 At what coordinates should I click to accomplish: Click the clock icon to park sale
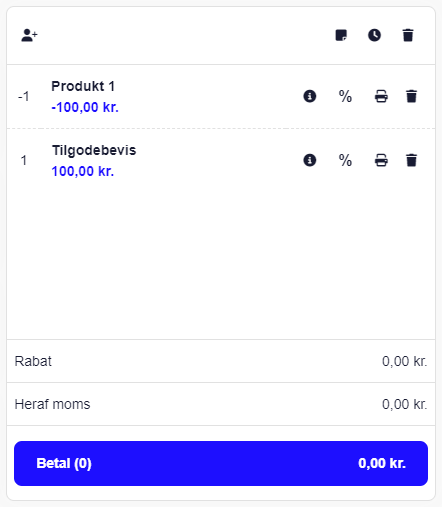pos(374,35)
